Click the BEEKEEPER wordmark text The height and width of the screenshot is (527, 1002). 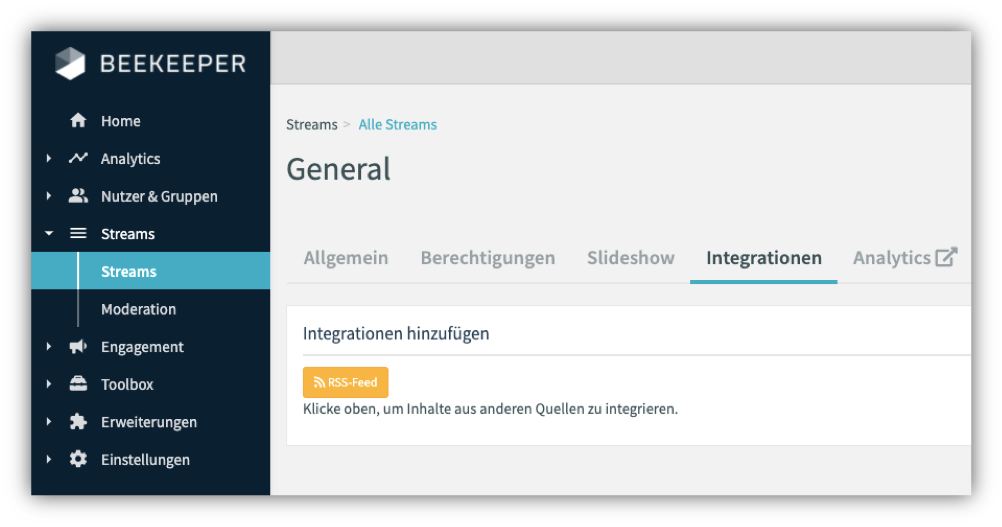click(x=173, y=64)
